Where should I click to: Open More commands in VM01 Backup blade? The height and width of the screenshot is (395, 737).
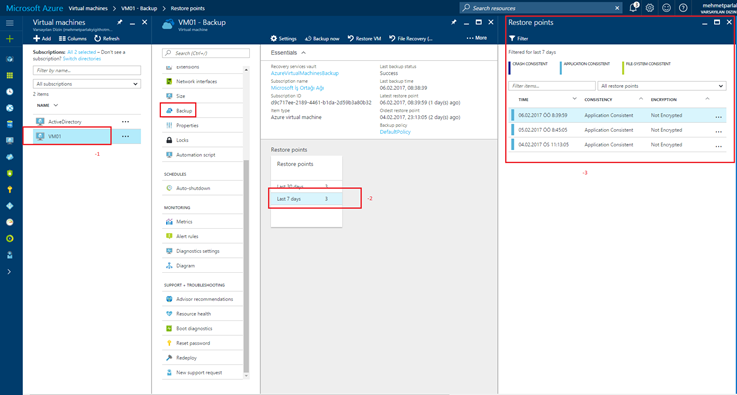pos(477,38)
